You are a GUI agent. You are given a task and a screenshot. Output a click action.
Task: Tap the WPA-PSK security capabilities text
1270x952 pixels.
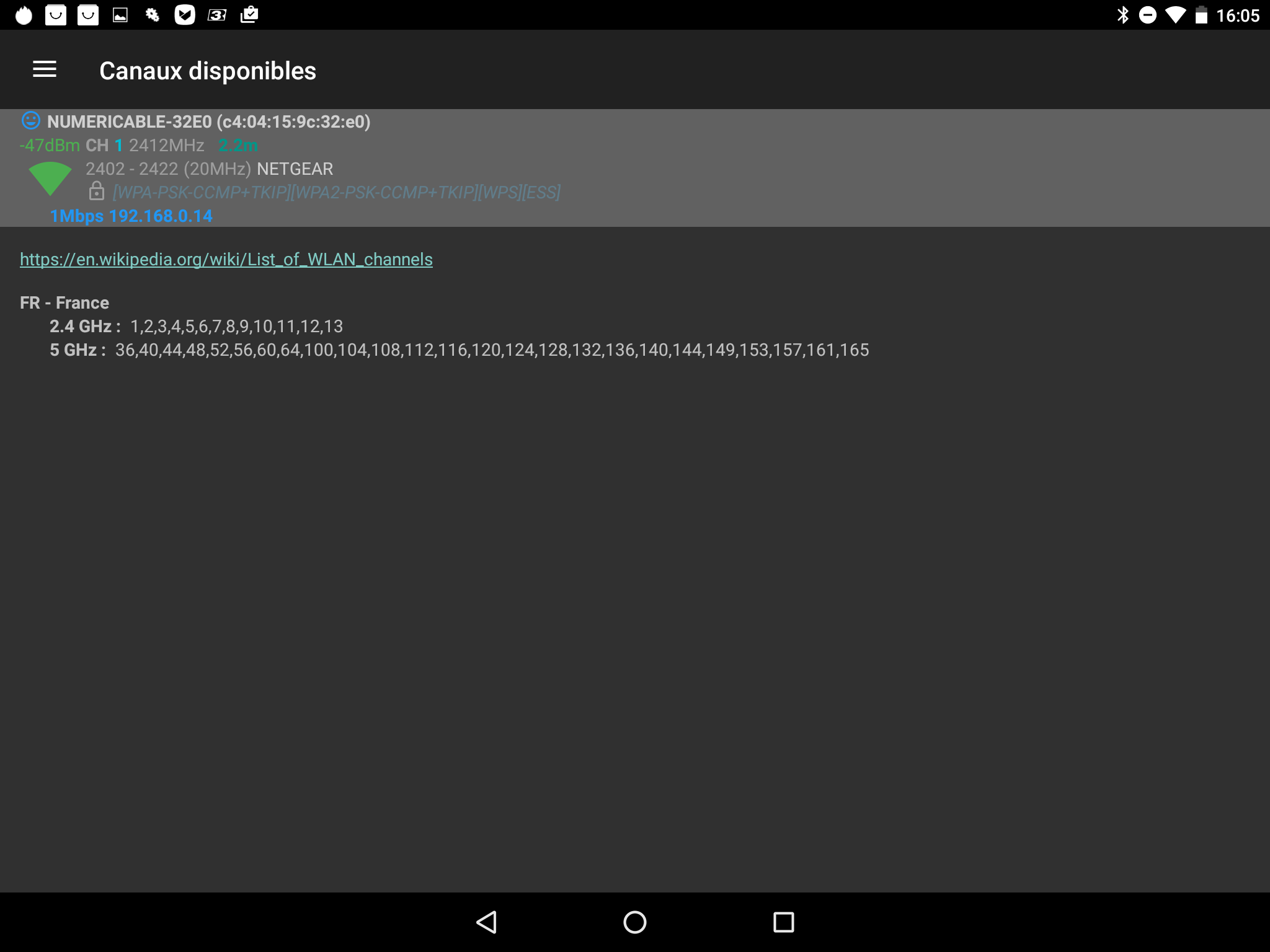click(336, 192)
